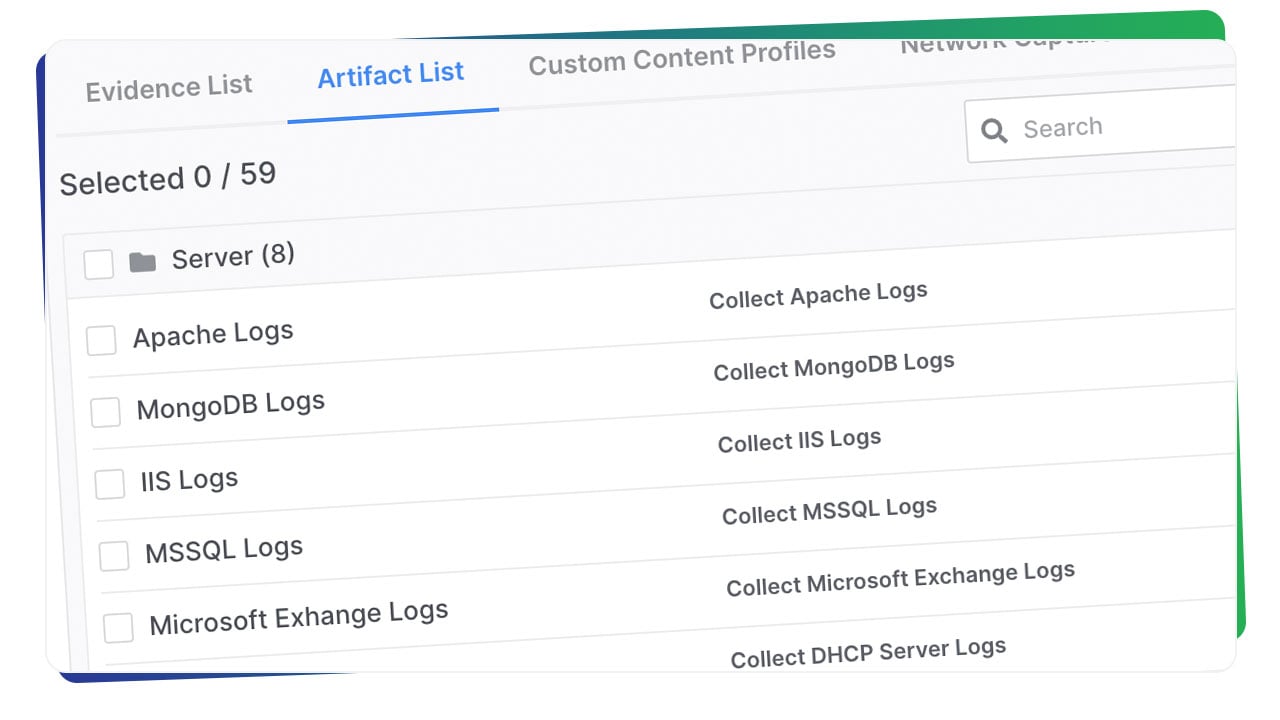1280x720 pixels.
Task: Click the magnifying glass search icon
Action: click(994, 131)
